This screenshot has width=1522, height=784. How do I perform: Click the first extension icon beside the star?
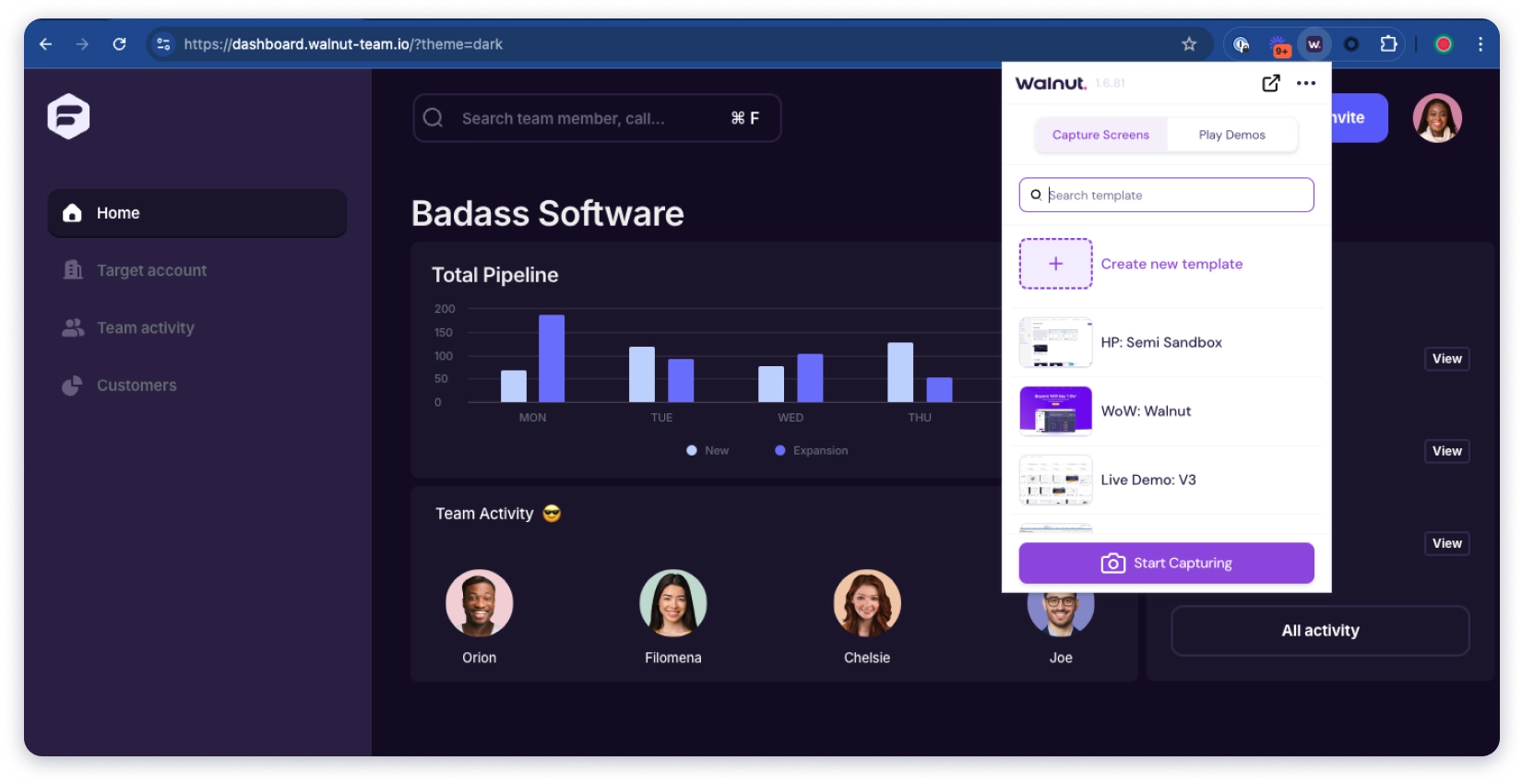click(1242, 43)
